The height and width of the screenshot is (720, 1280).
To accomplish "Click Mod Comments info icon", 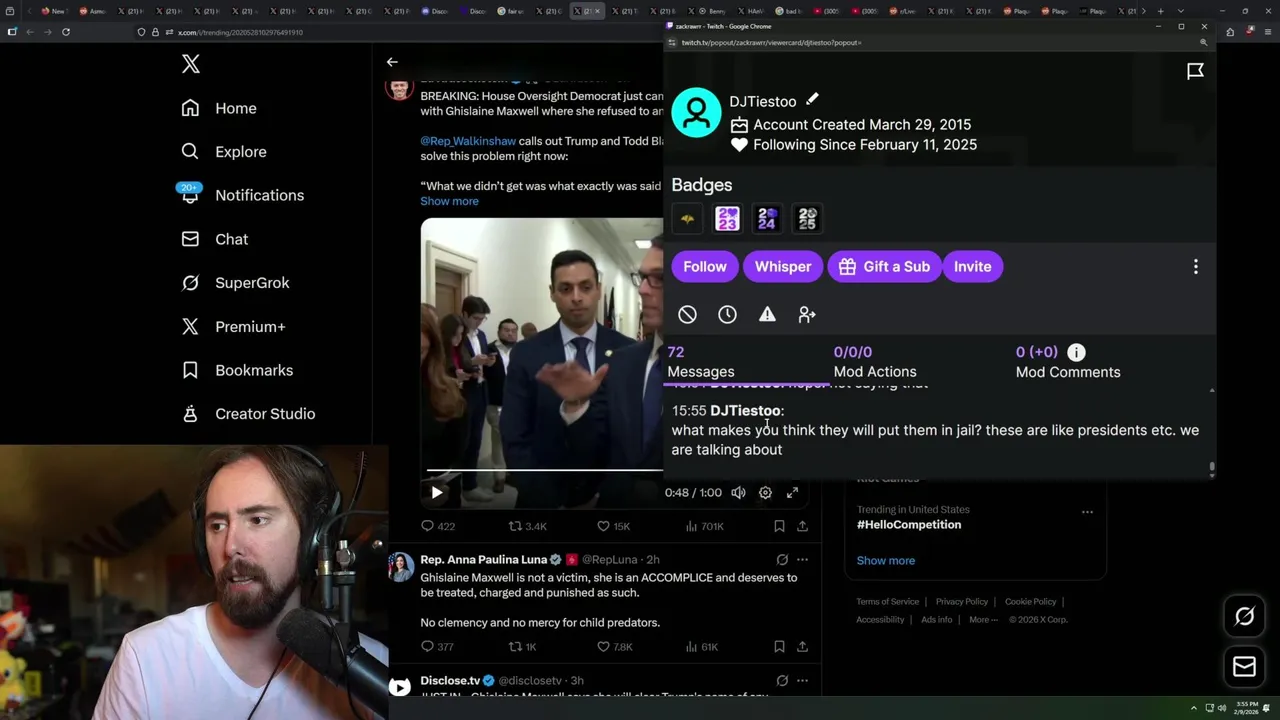I will (1076, 352).
